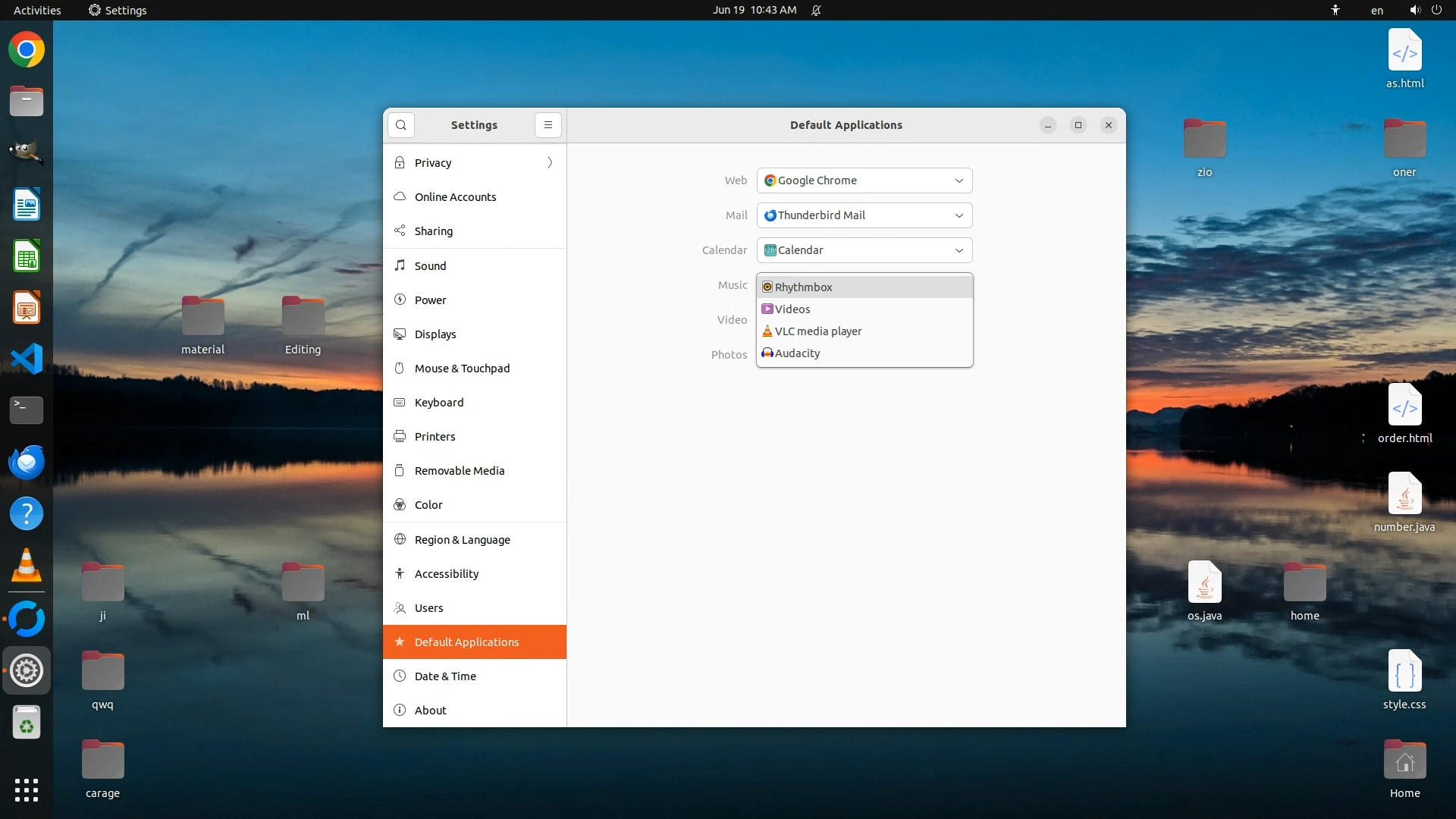Show Applications grid in dock
This screenshot has height=819, width=1456.
(x=27, y=789)
